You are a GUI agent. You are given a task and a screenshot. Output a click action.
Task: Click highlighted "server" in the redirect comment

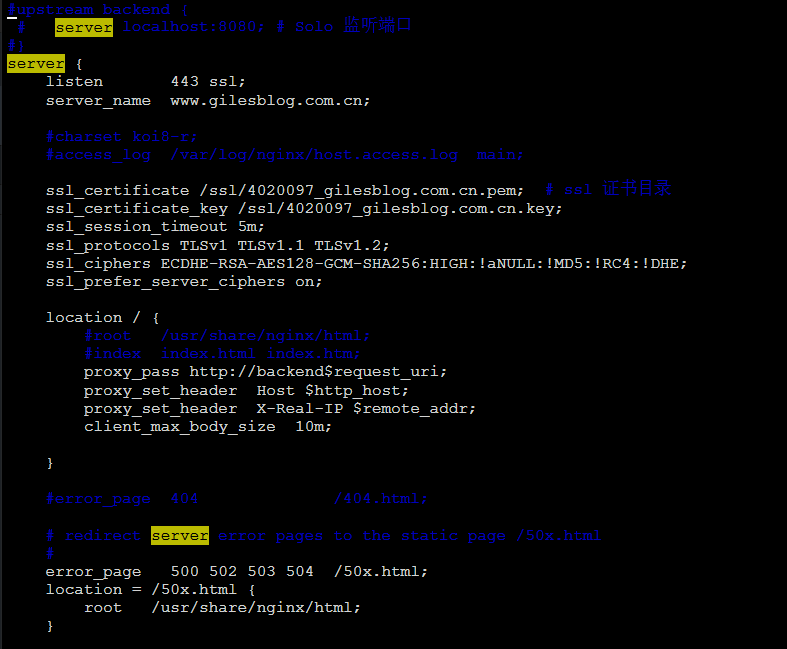(180, 536)
